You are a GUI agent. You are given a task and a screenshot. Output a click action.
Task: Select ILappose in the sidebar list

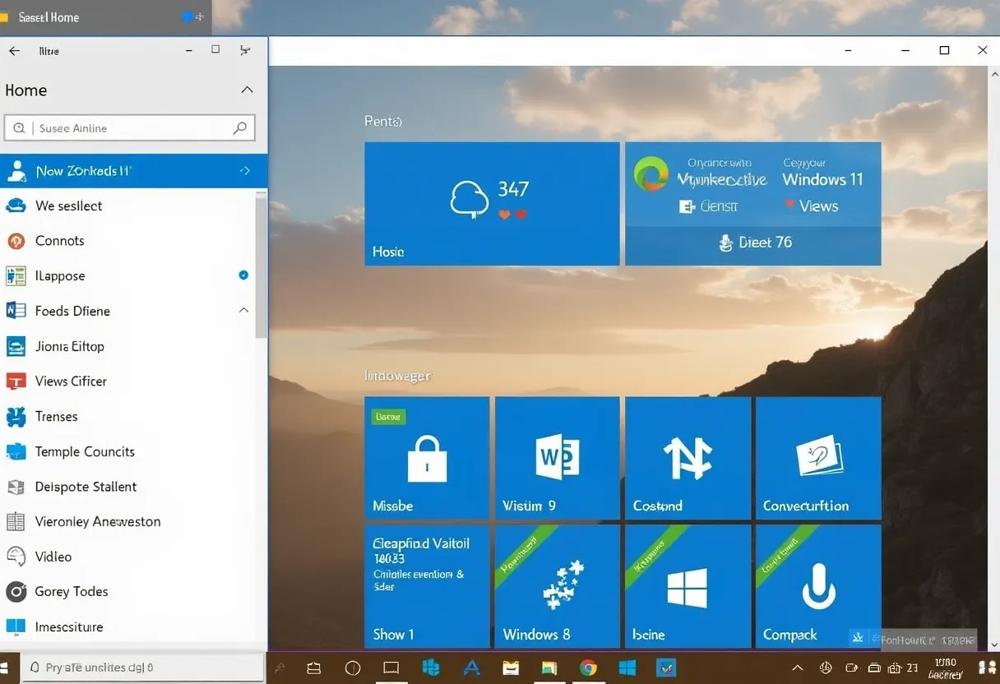[x=128, y=276]
